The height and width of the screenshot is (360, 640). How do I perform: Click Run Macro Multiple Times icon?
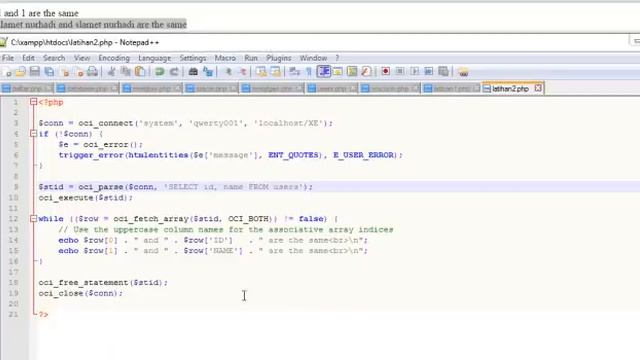click(x=429, y=72)
